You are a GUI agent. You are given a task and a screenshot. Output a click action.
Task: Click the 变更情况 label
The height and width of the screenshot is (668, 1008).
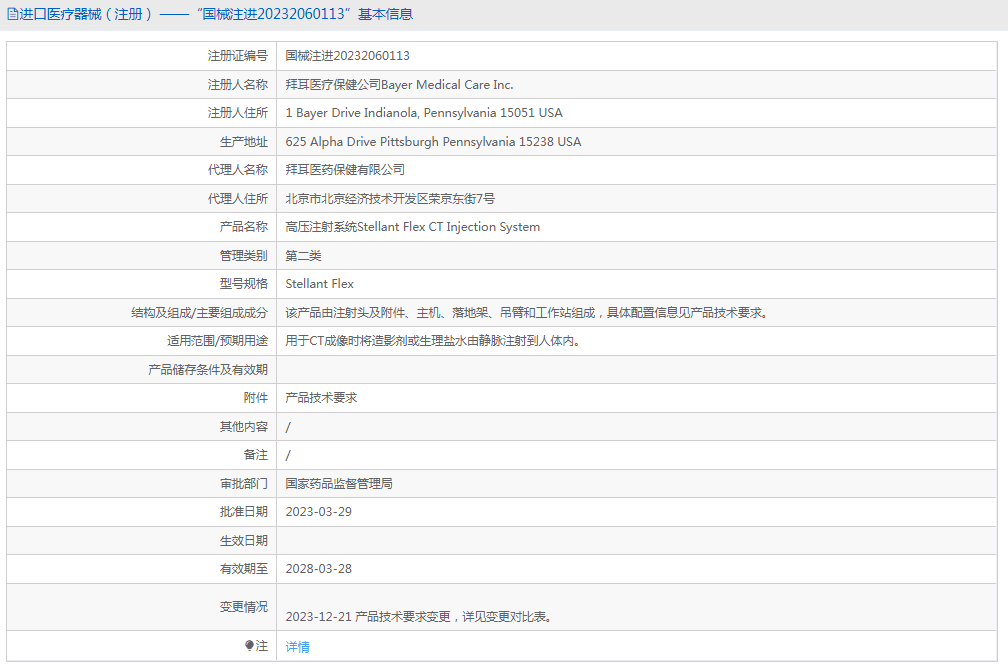(x=244, y=607)
